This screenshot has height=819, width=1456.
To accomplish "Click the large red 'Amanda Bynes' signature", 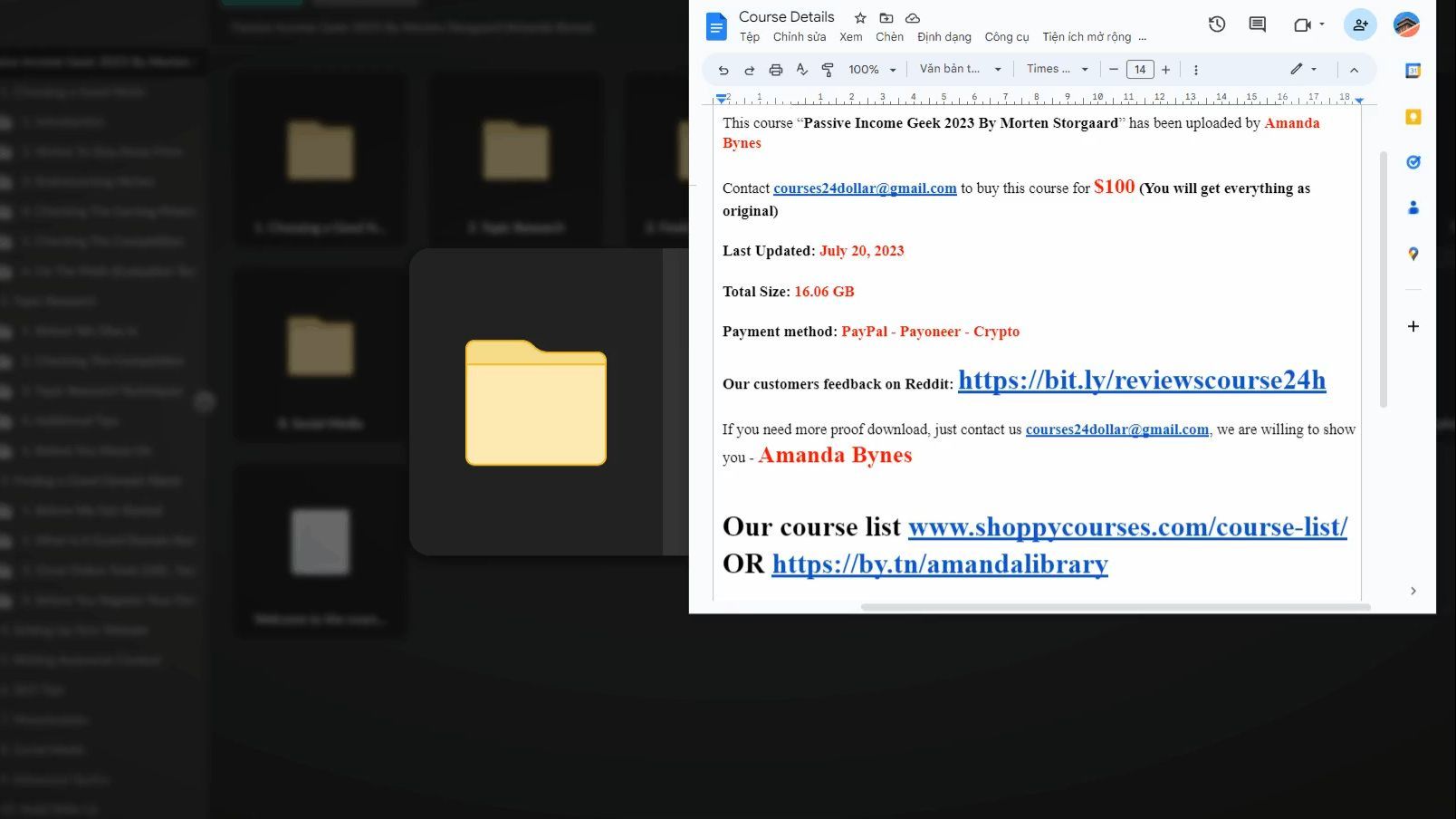I will 835,455.
